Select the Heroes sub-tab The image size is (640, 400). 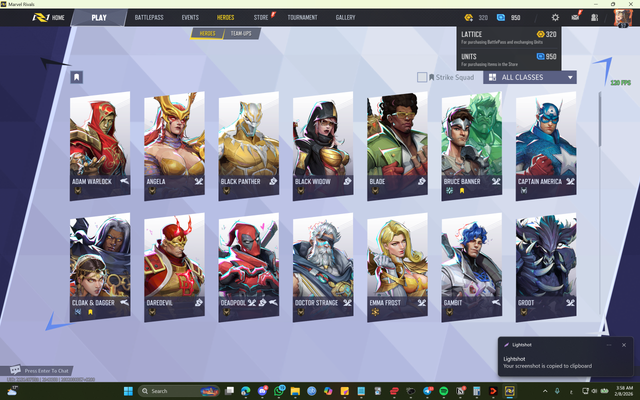pyautogui.click(x=207, y=33)
